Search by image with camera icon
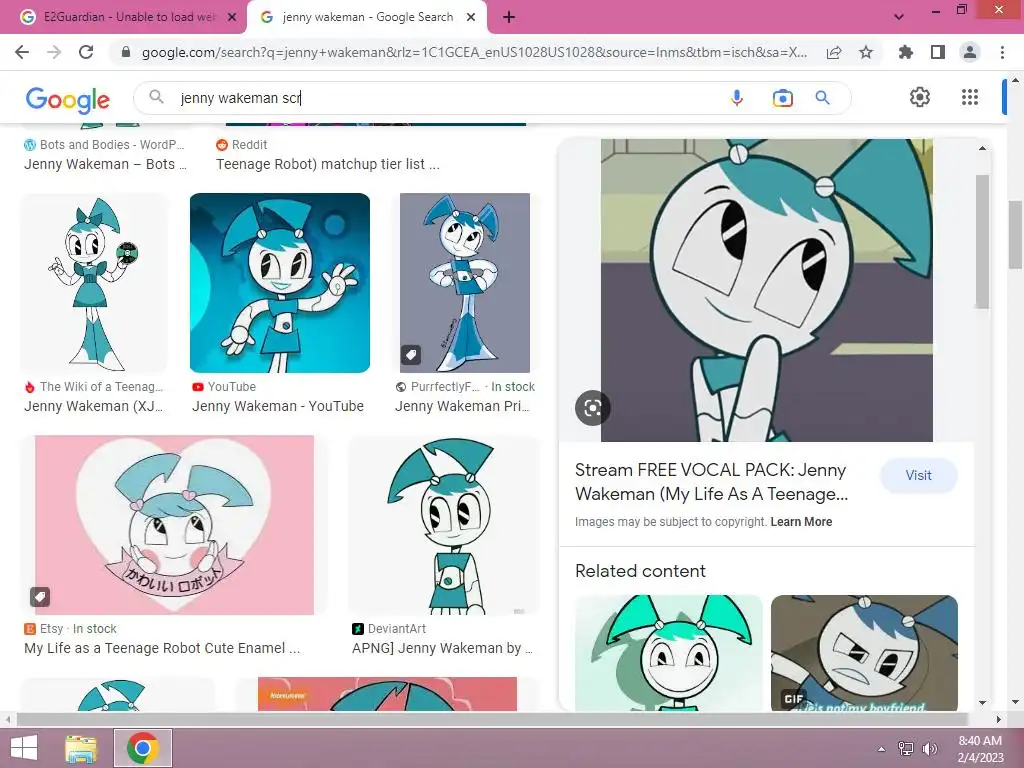Viewport: 1024px width, 768px height. pos(782,98)
